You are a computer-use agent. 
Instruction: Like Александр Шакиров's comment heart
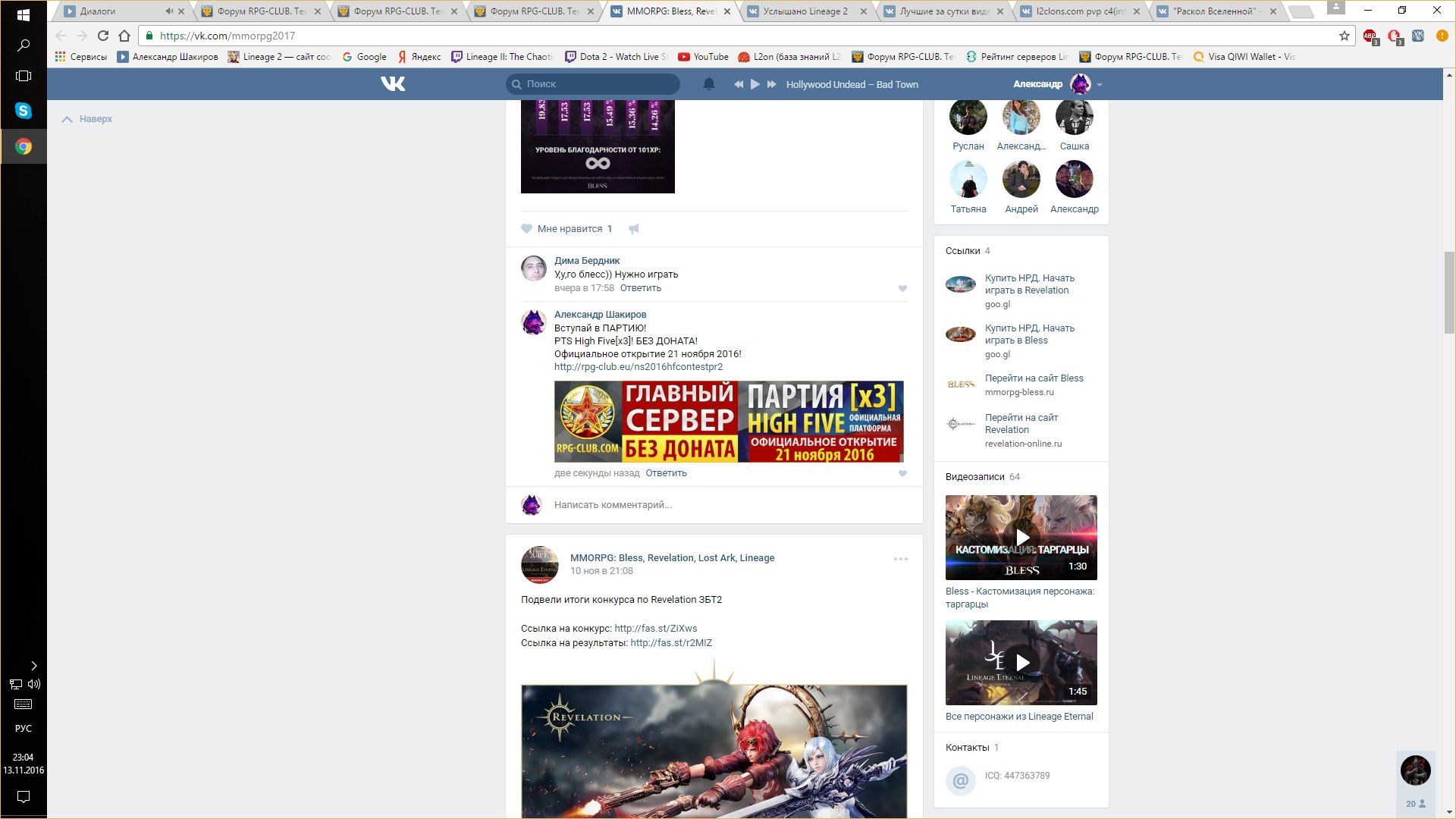pos(902,474)
